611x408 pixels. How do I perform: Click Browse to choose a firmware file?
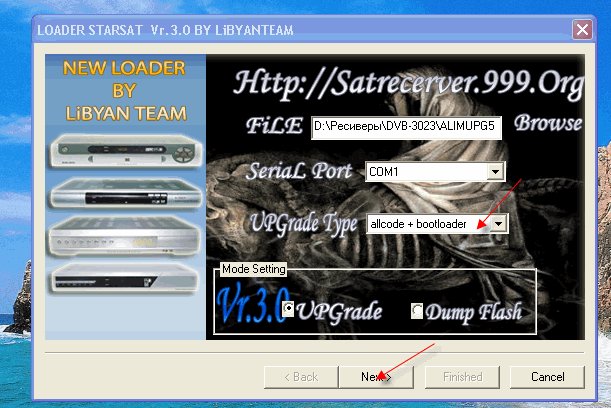click(547, 123)
